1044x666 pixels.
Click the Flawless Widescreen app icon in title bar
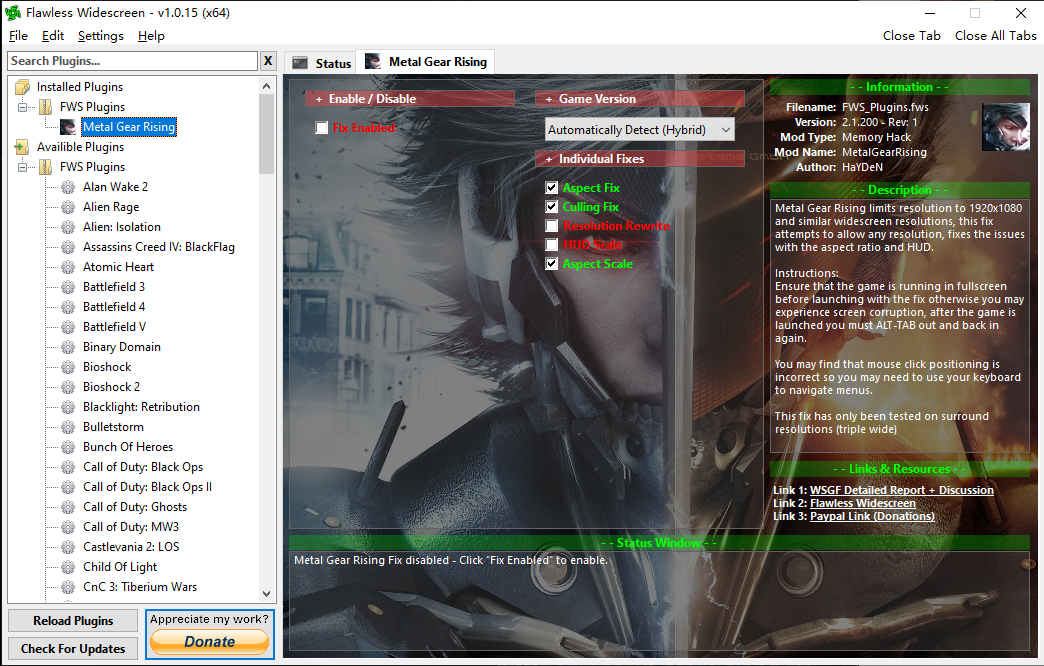pyautogui.click(x=13, y=13)
